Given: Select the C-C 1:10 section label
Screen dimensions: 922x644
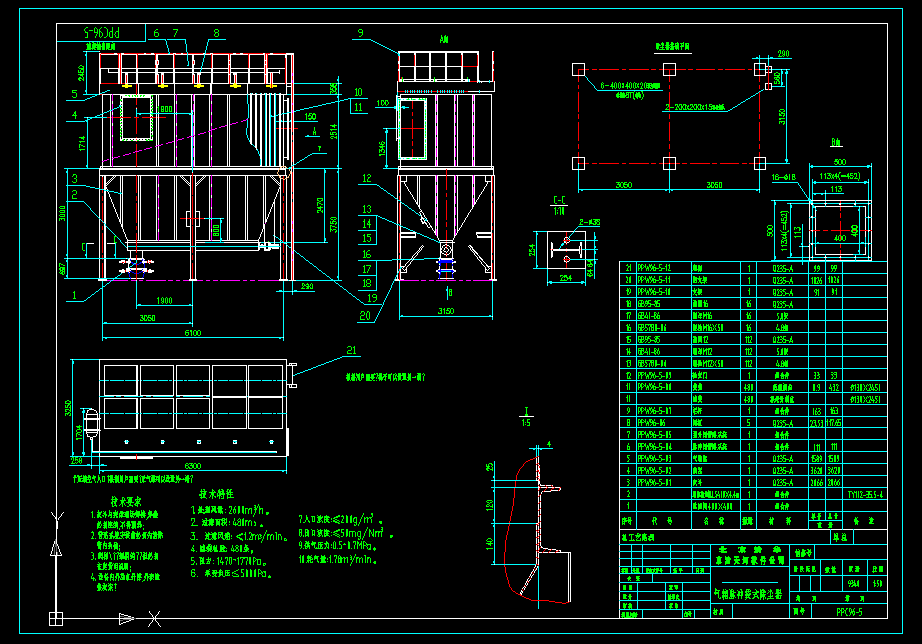Looking at the screenshot, I should click(558, 205).
